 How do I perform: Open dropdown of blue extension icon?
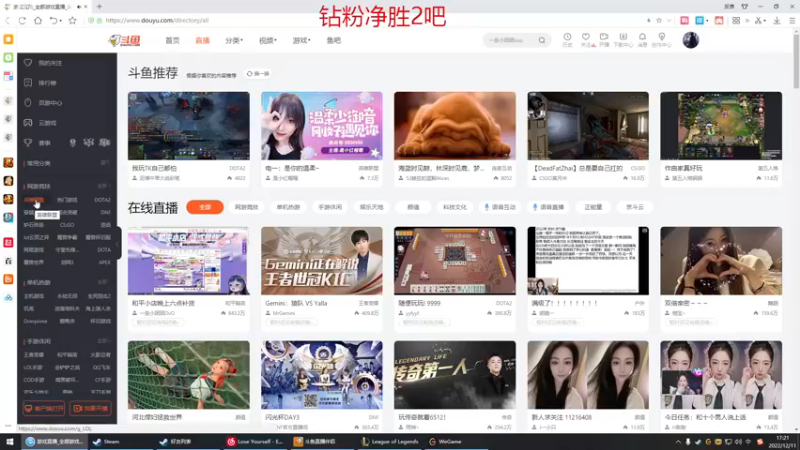coord(707,20)
